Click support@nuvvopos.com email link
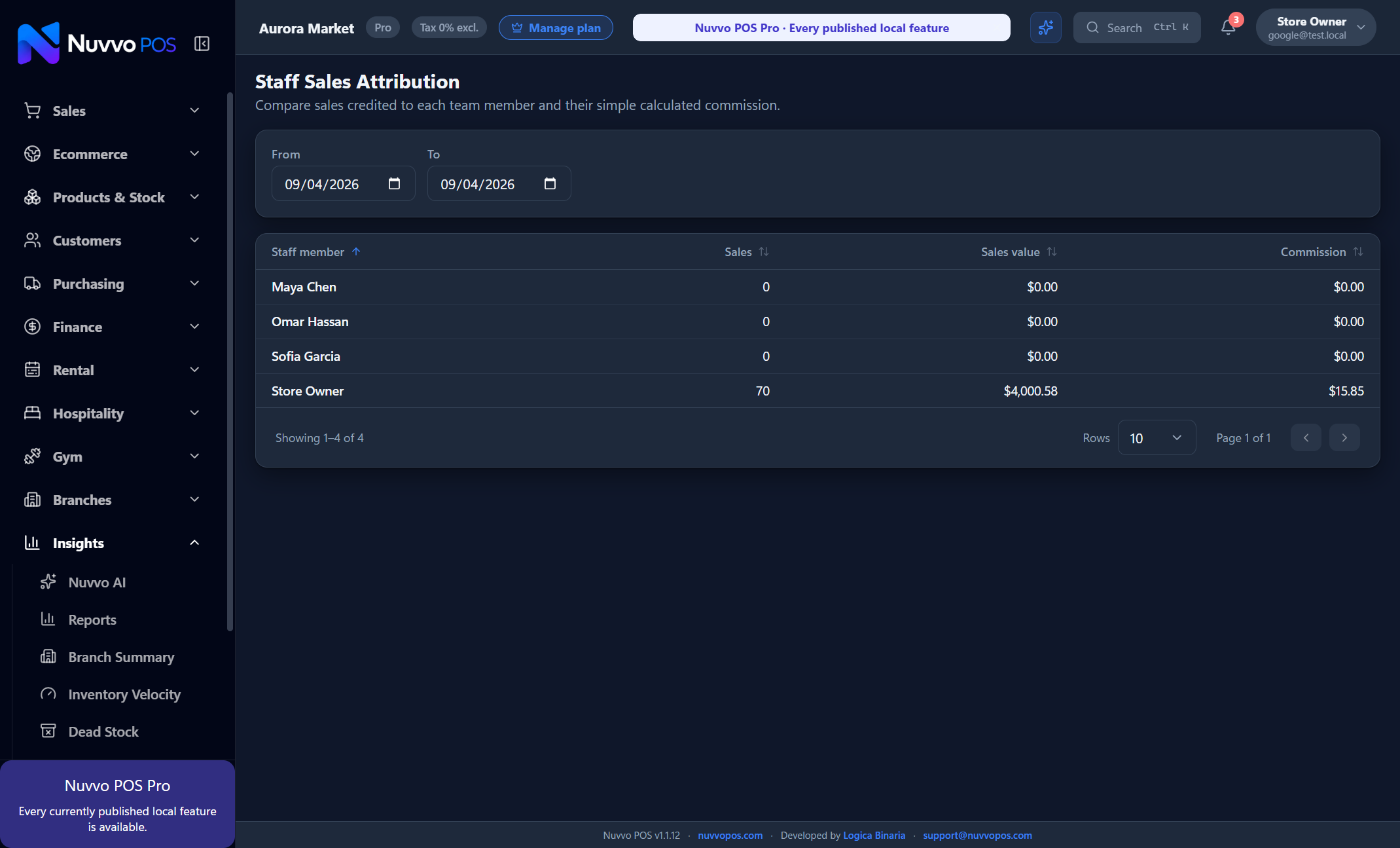This screenshot has height=848, width=1400. click(x=977, y=835)
